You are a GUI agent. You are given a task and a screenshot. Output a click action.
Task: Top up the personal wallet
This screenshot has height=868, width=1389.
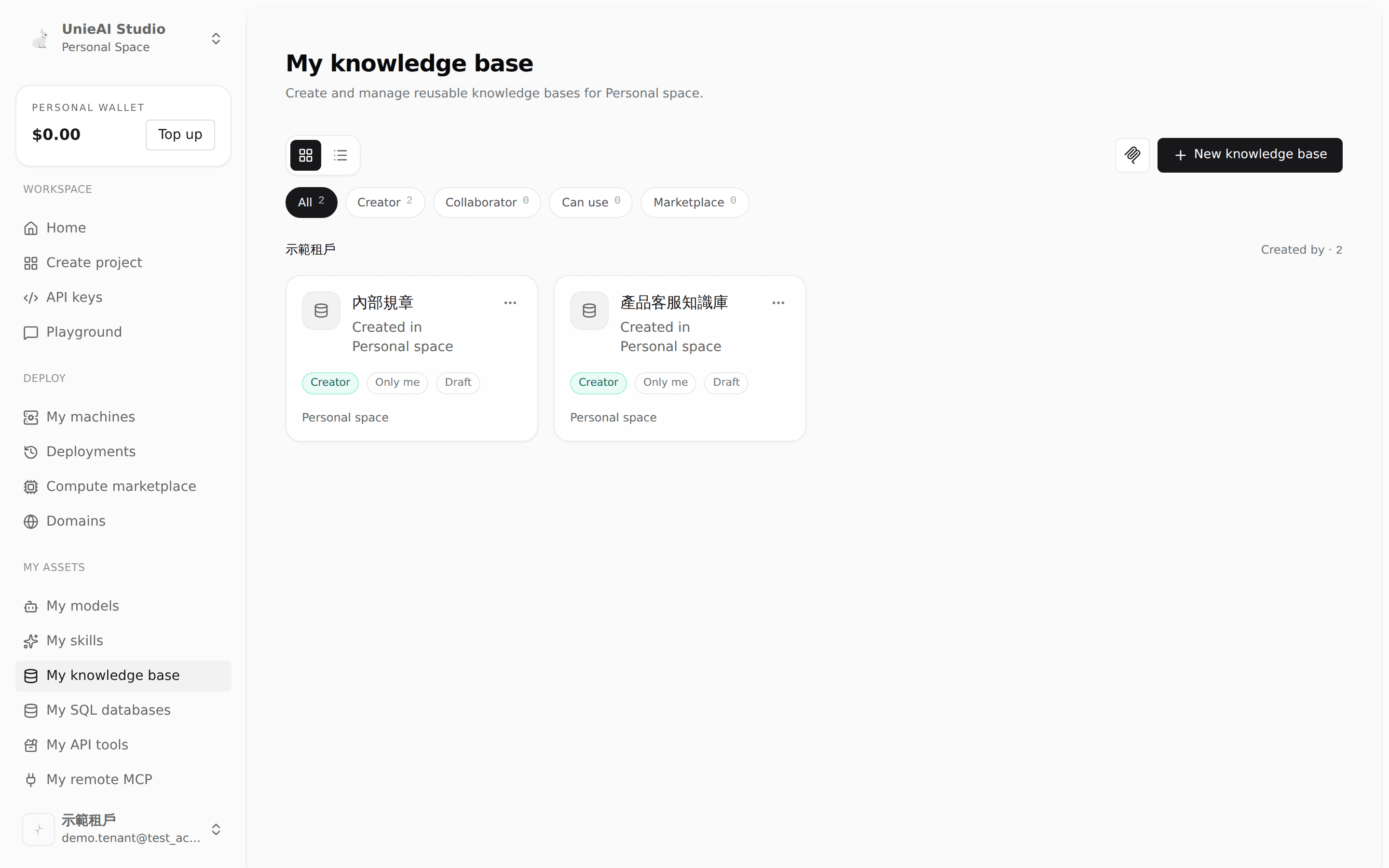point(180,135)
